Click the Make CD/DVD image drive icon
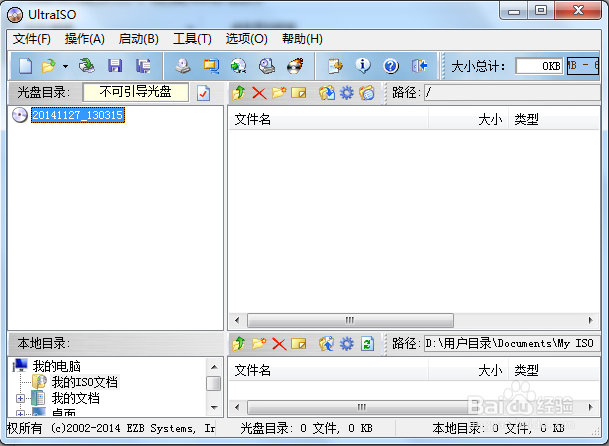 (x=183, y=66)
